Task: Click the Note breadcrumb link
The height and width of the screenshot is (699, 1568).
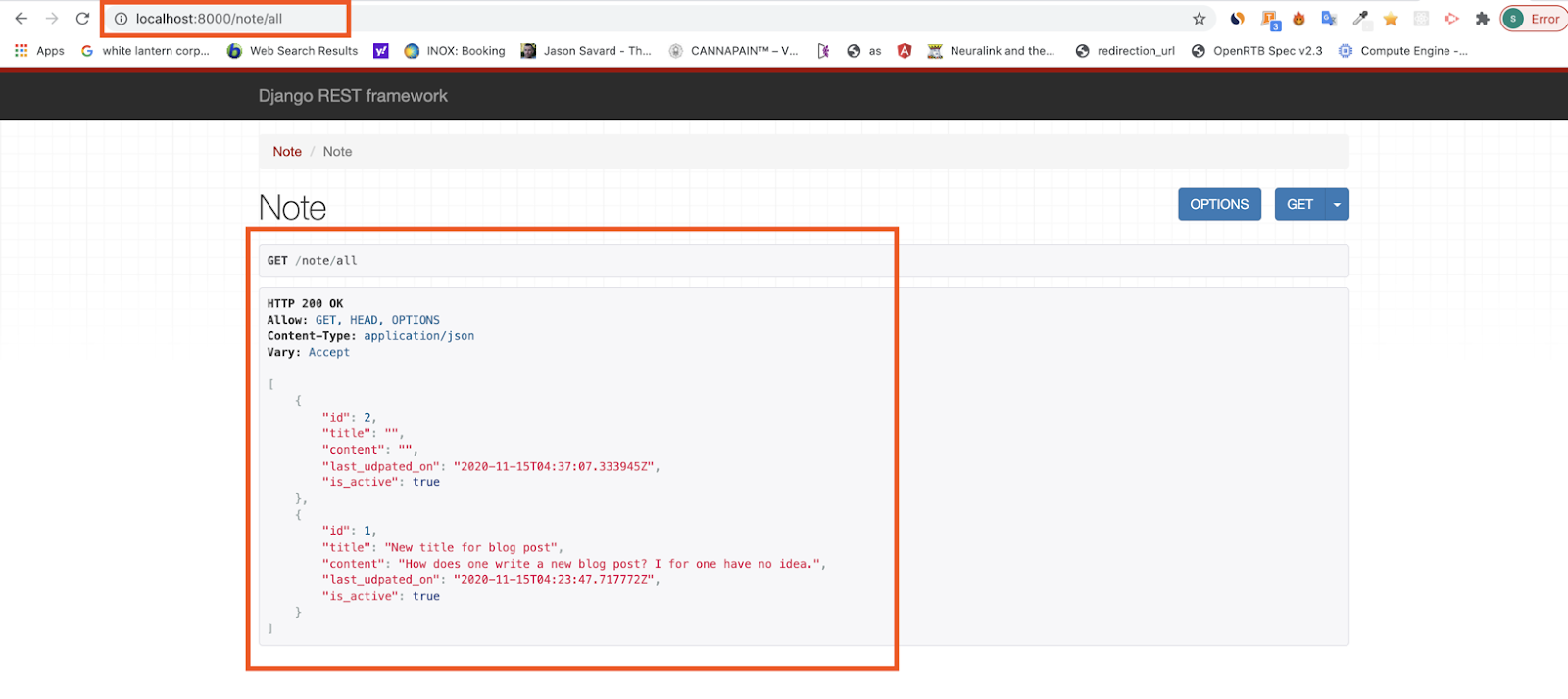Action: tap(287, 152)
